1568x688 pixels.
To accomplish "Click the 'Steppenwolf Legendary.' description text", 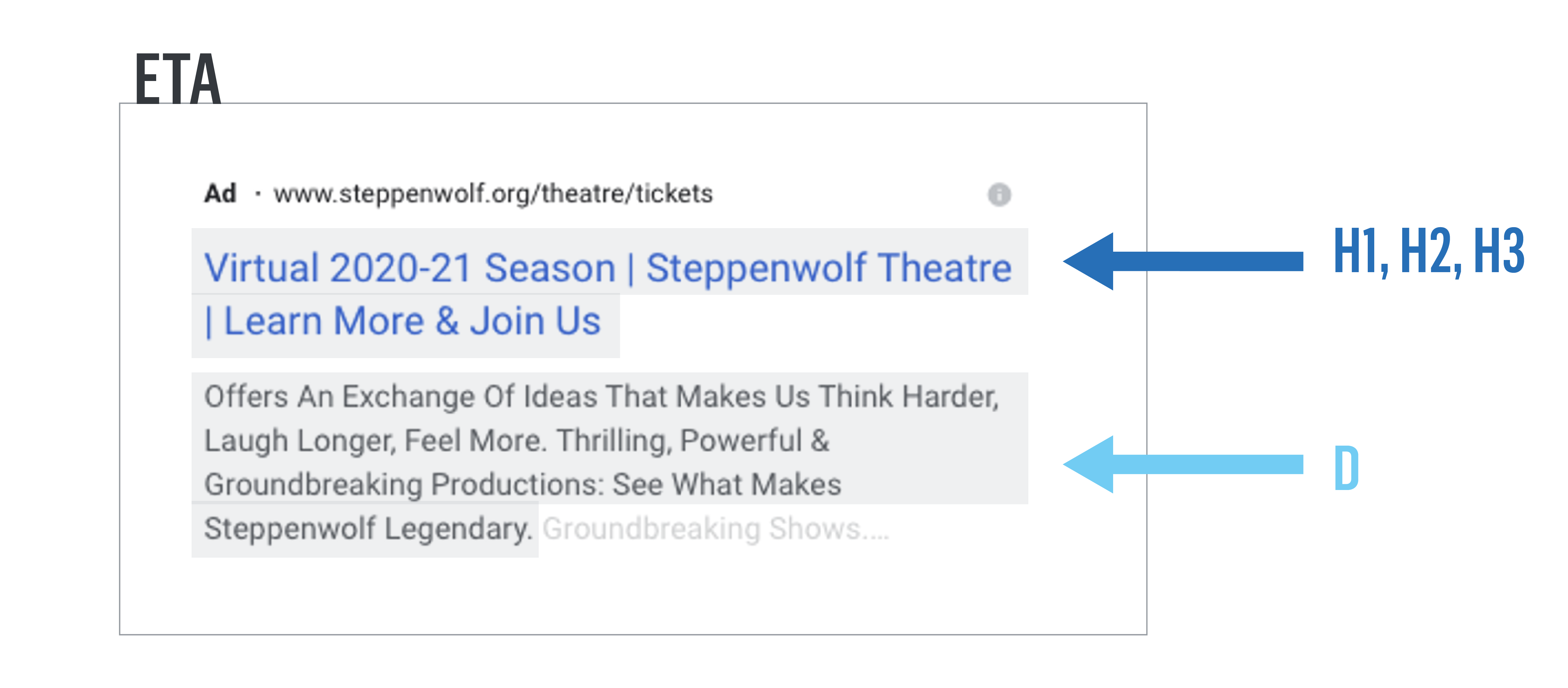I will pos(368,528).
